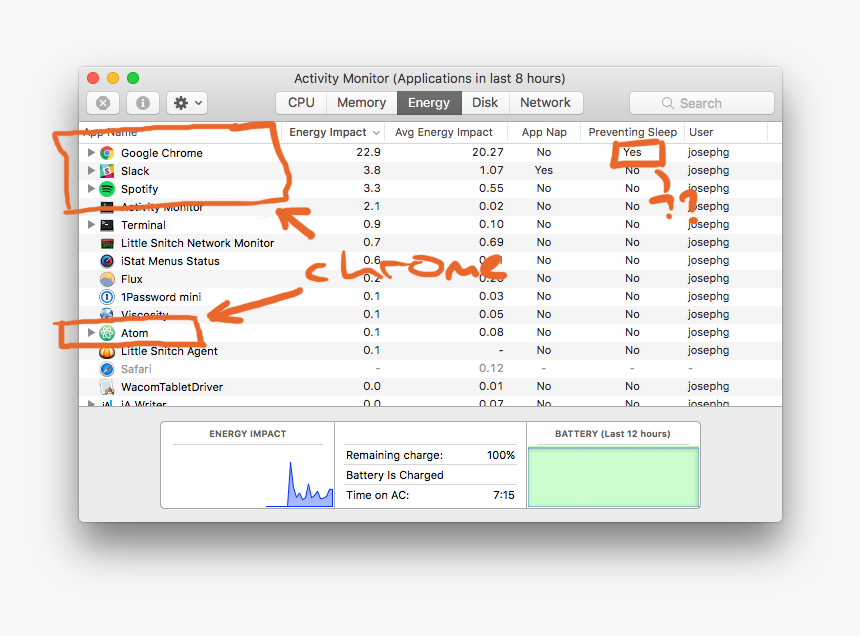Screen dimensions: 860x636
Task: Click the BATTERY (Last 12 hours) label
Action: click(613, 434)
